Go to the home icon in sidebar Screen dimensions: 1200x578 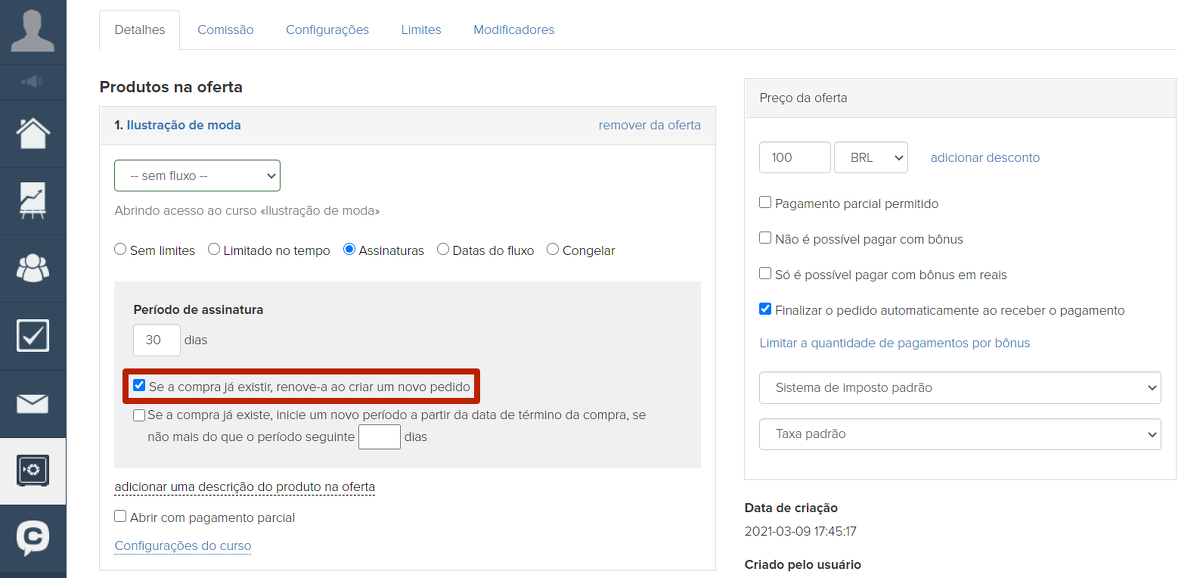pyautogui.click(x=33, y=133)
